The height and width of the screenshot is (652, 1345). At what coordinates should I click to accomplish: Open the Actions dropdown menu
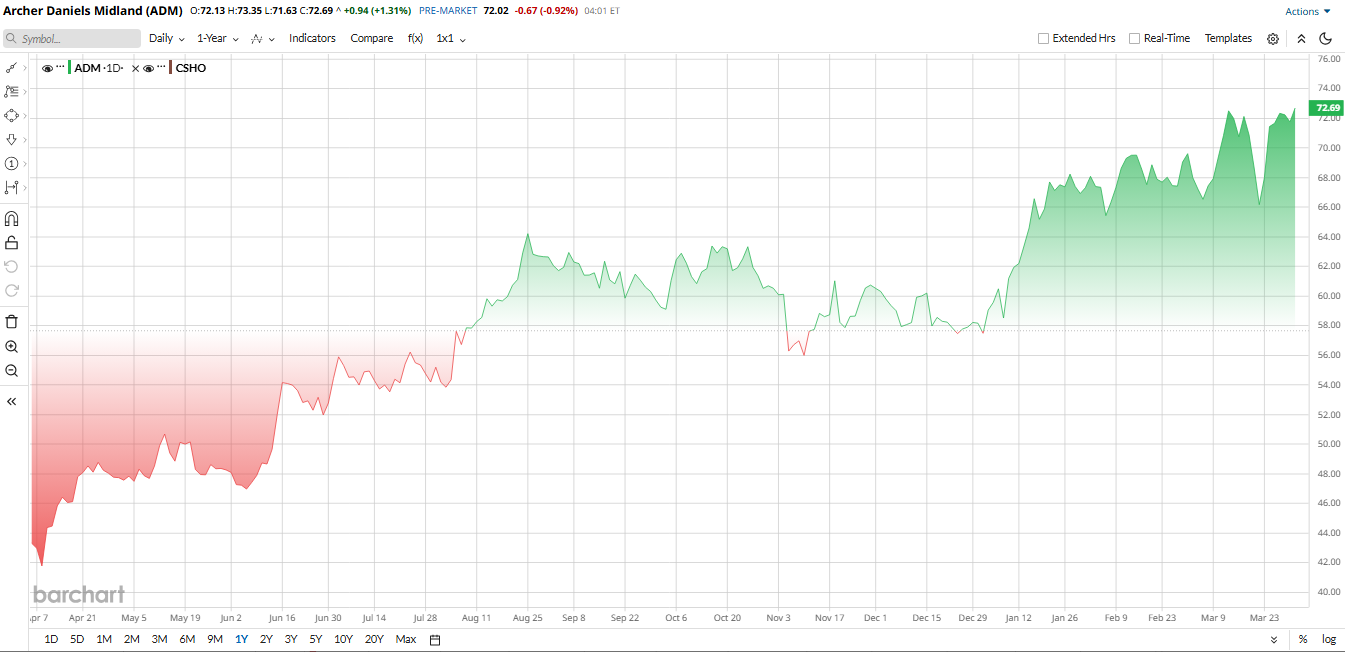[1308, 12]
